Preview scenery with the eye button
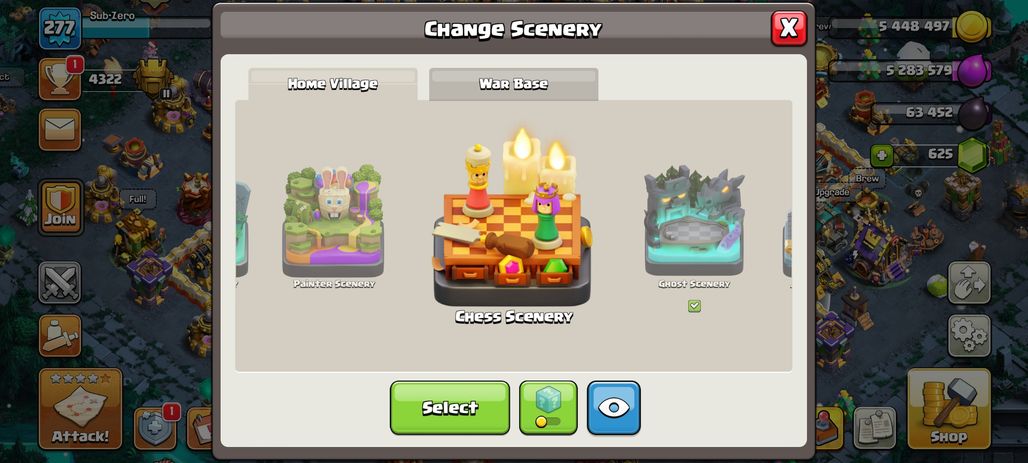 [x=614, y=407]
